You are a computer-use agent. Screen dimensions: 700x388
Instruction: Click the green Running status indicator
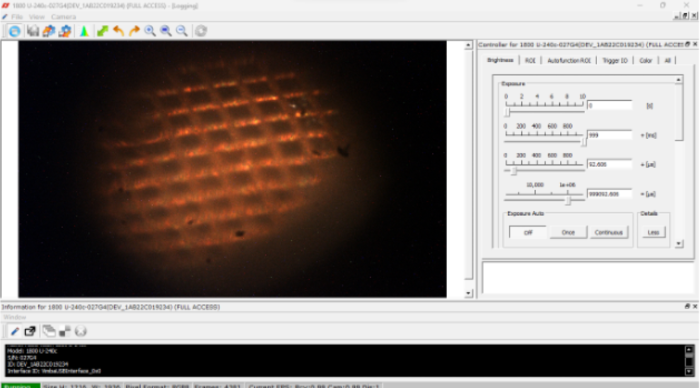click(x=21, y=385)
